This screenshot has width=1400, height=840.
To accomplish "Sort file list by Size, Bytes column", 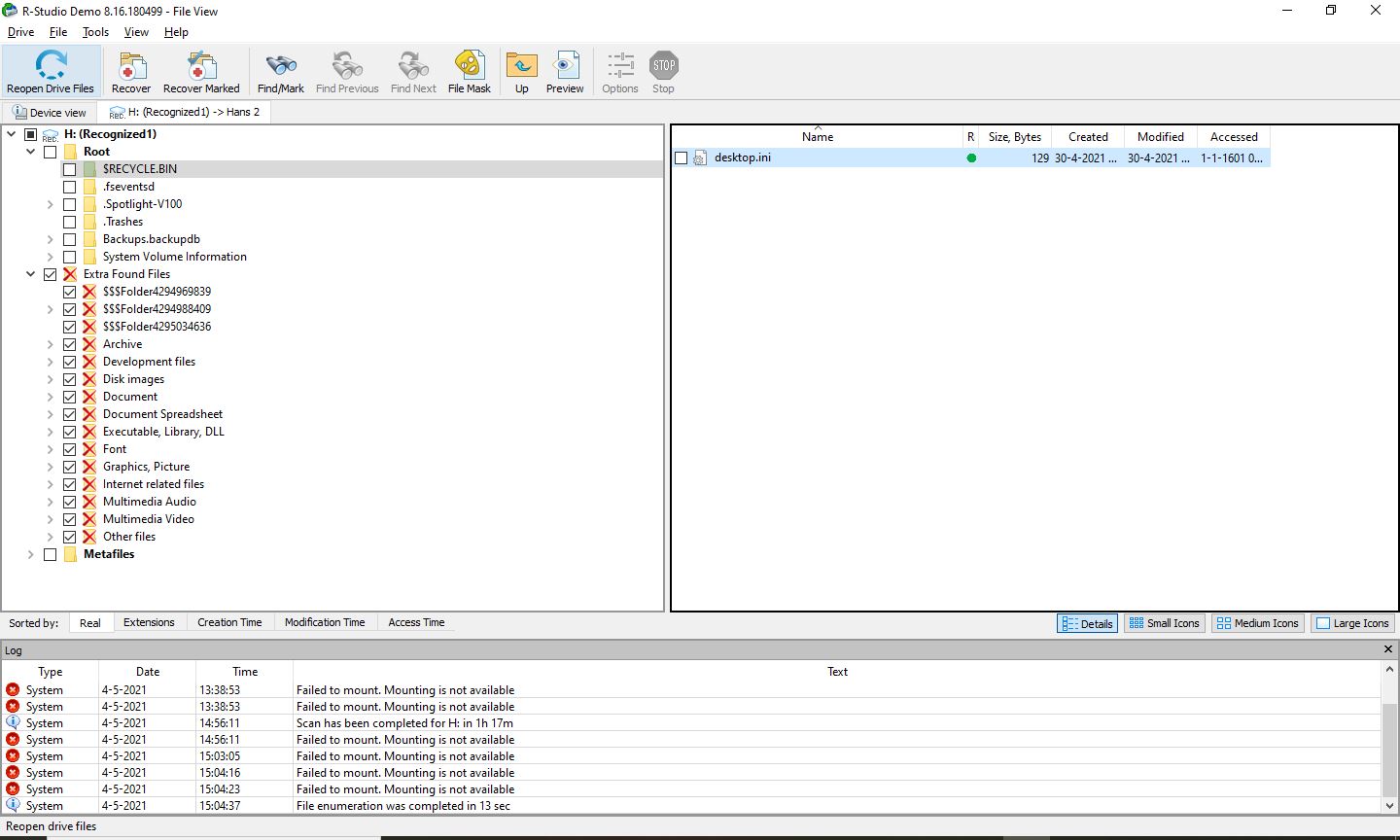I will (x=1014, y=137).
